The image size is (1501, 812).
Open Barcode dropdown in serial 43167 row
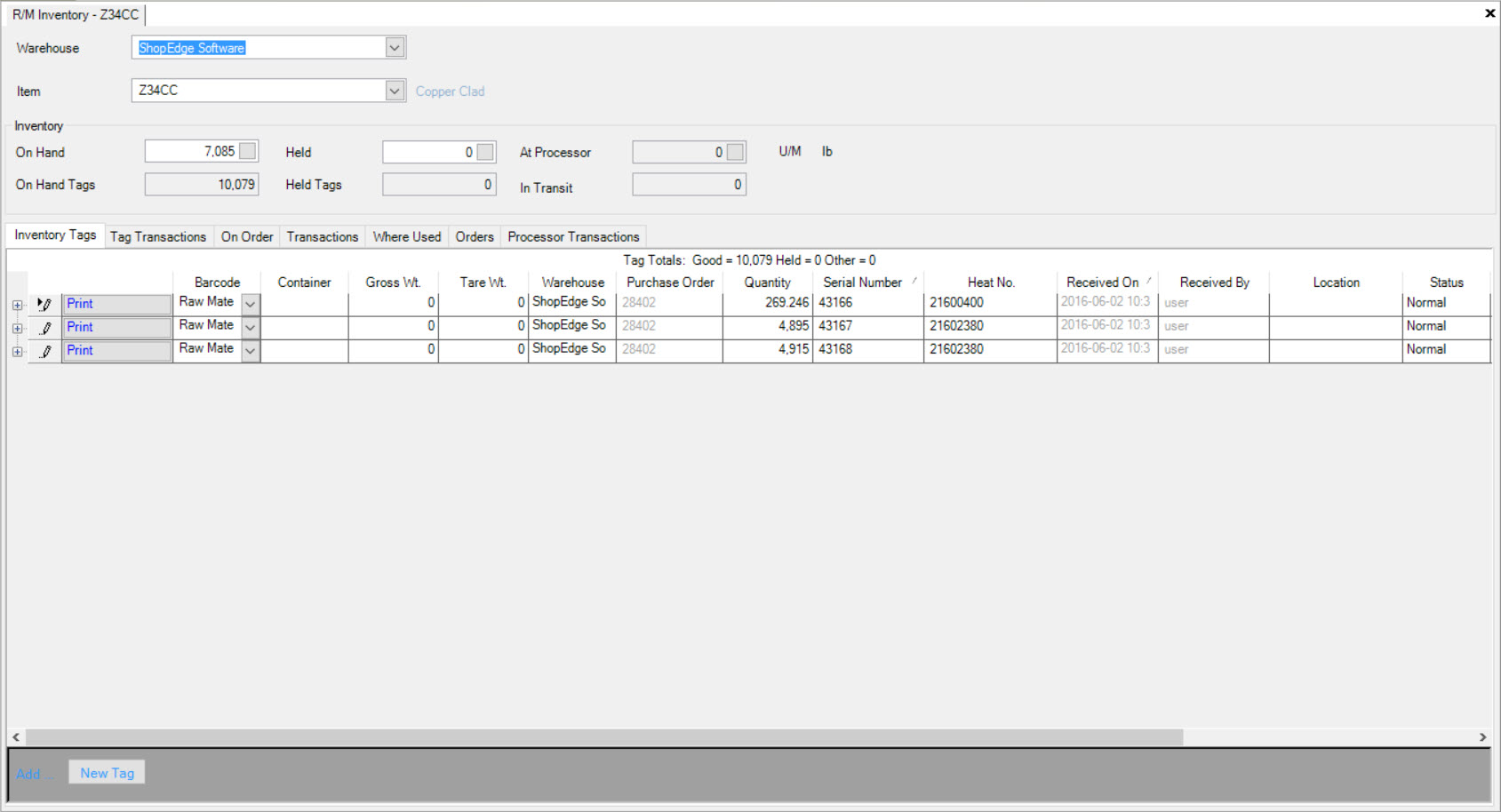tap(251, 327)
